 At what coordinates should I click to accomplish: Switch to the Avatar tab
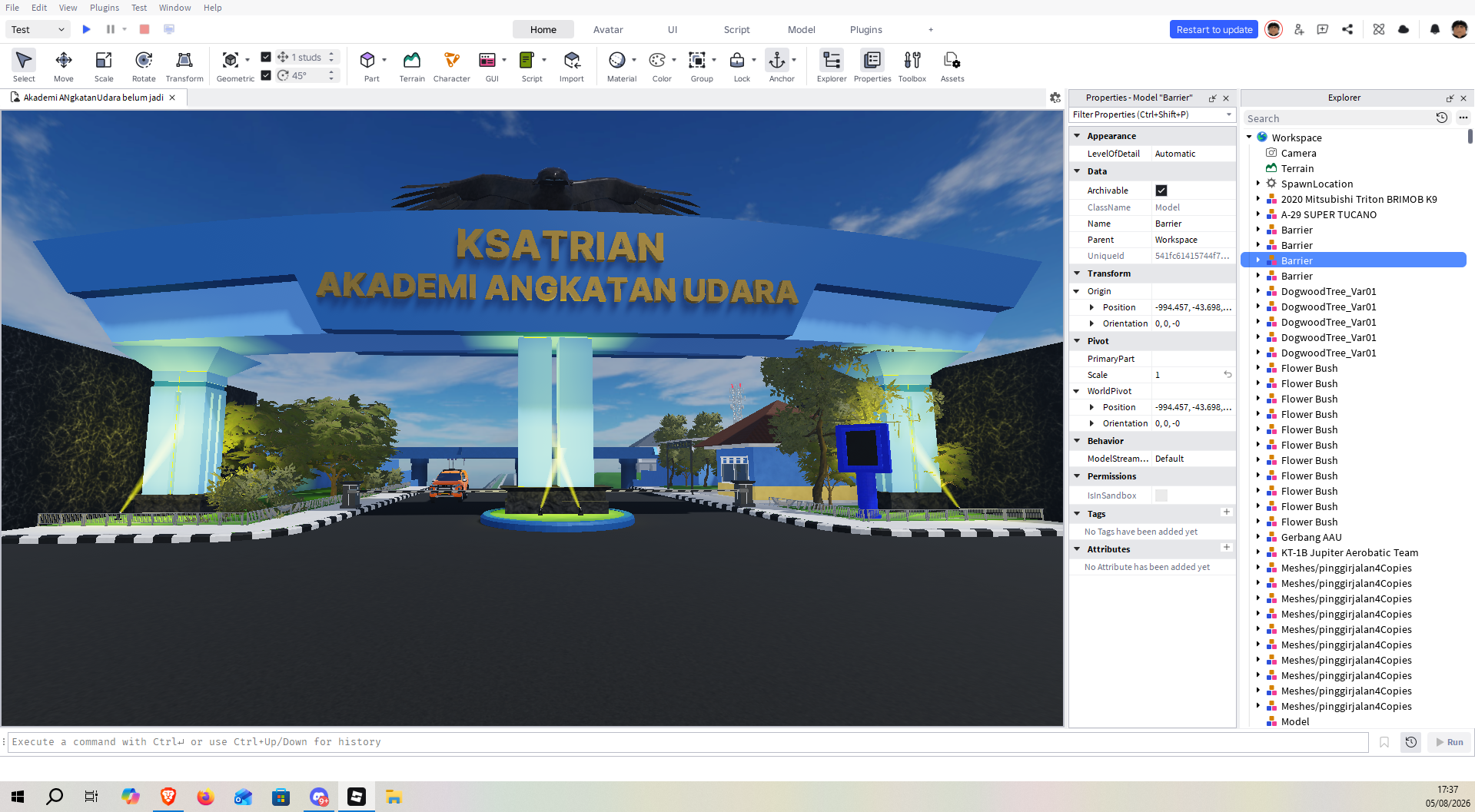[608, 29]
